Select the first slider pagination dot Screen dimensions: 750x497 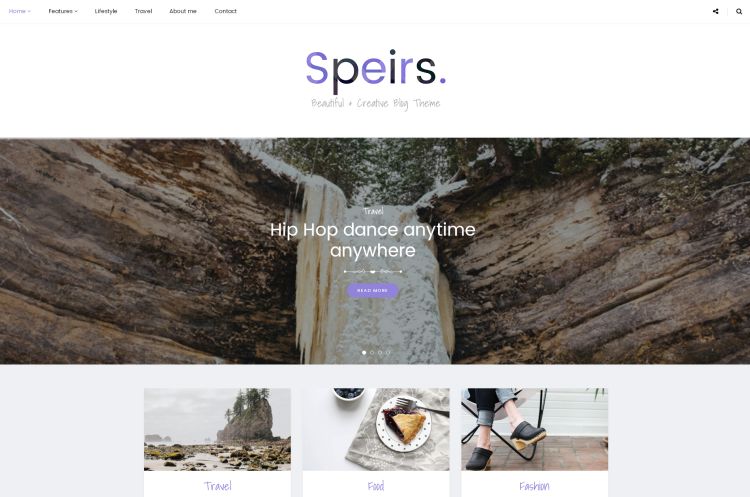click(364, 353)
